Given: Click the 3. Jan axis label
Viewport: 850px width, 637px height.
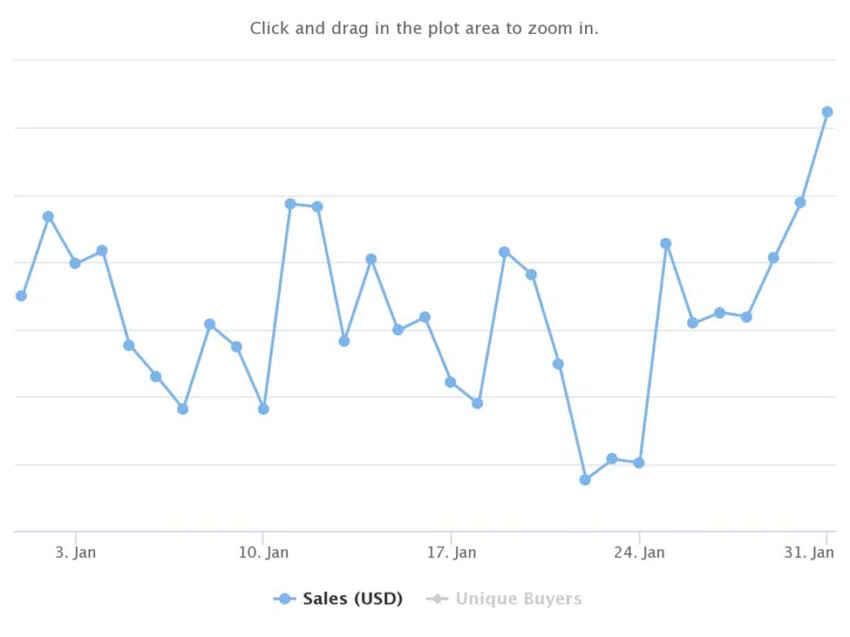Looking at the screenshot, I should coord(75,552).
